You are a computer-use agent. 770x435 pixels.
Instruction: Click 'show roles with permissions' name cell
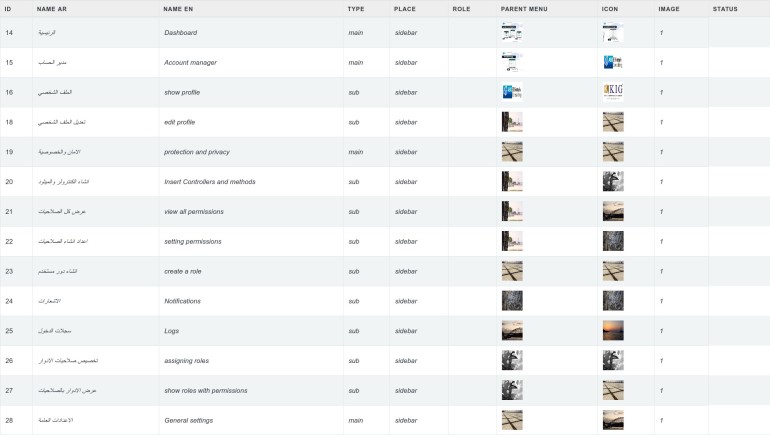coord(205,390)
